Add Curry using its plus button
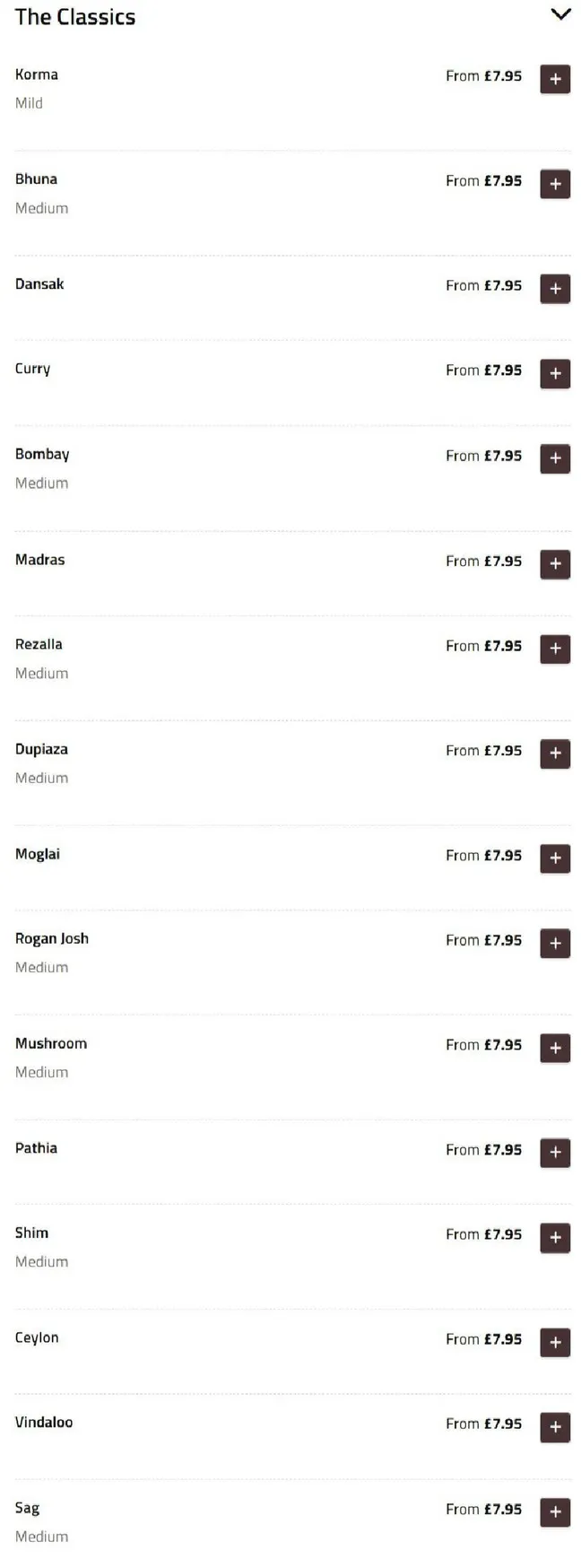Viewport: 581px width, 1568px height. [x=555, y=373]
